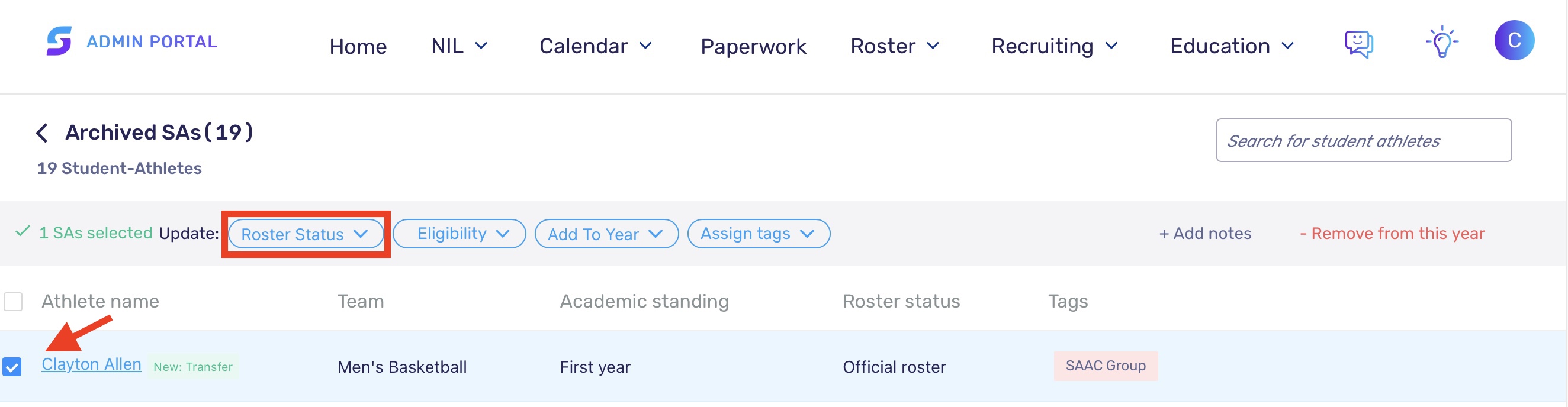This screenshot has height=407, width=1568.
Task: Open the Eligibility update dropdown
Action: [459, 234]
